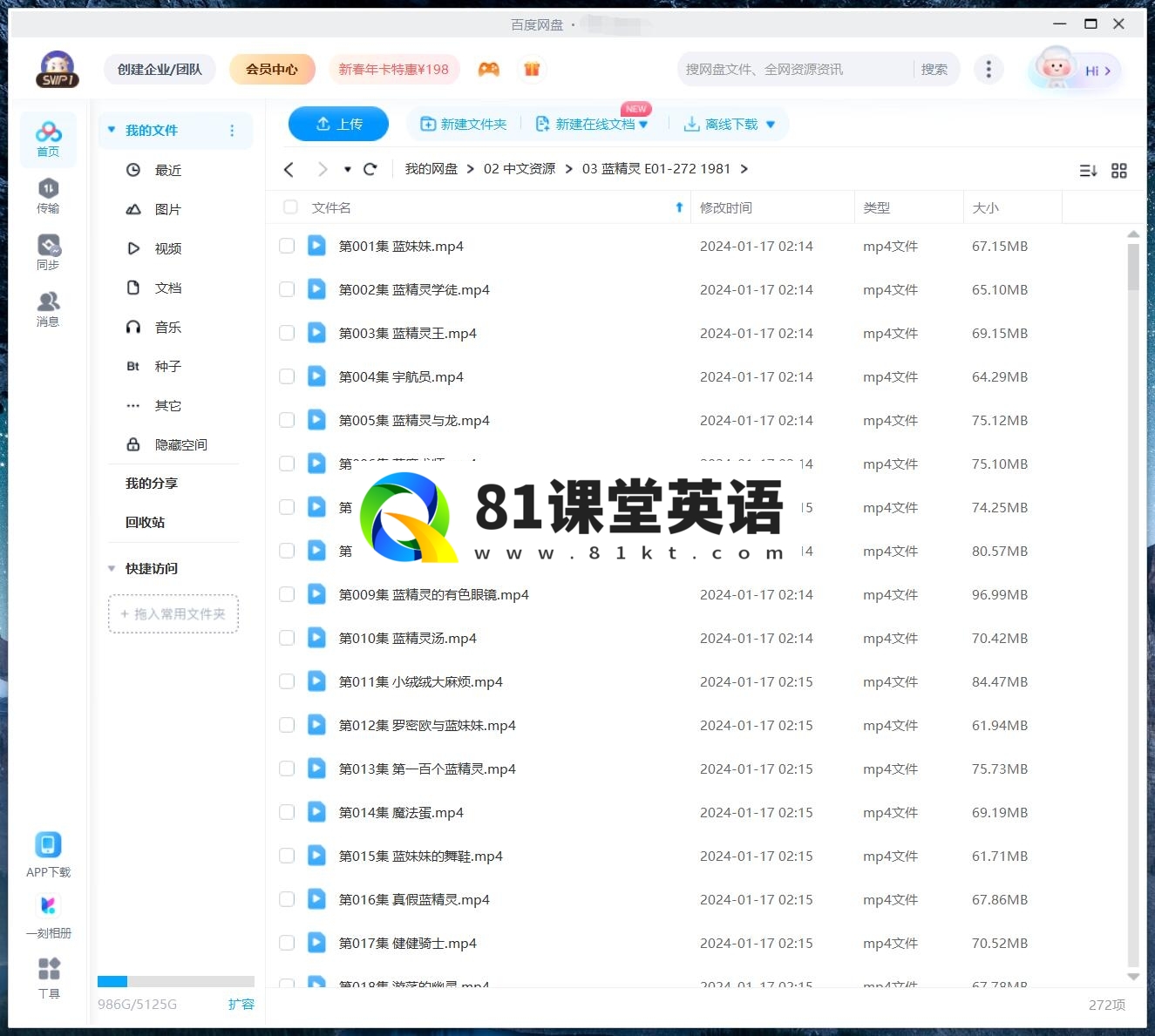The width and height of the screenshot is (1155, 1036).
Task: Check the box for 第015集 蓝妹妹的舞鞋.mp4
Action: coord(287,856)
